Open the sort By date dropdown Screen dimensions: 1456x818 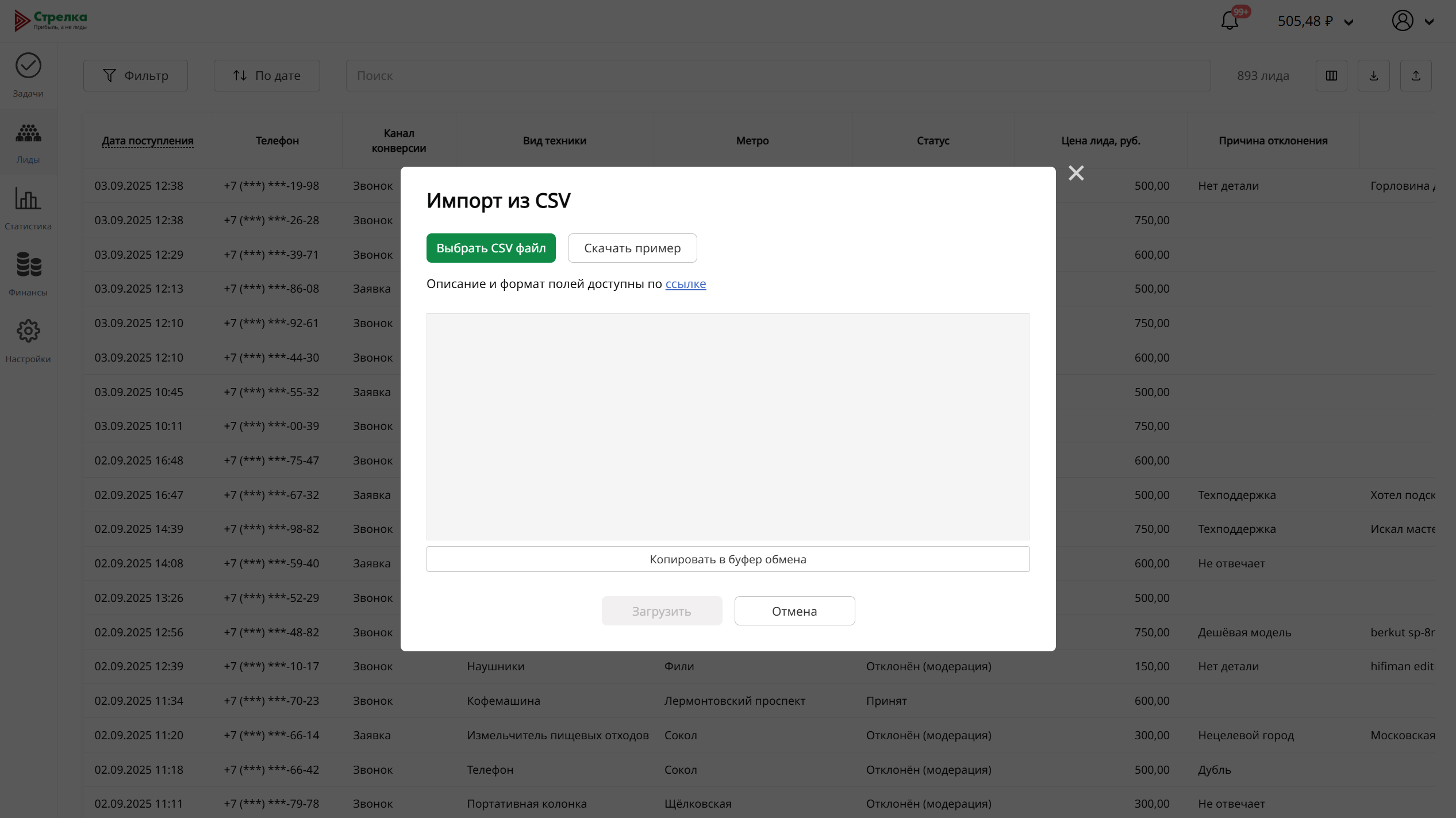[x=267, y=75]
